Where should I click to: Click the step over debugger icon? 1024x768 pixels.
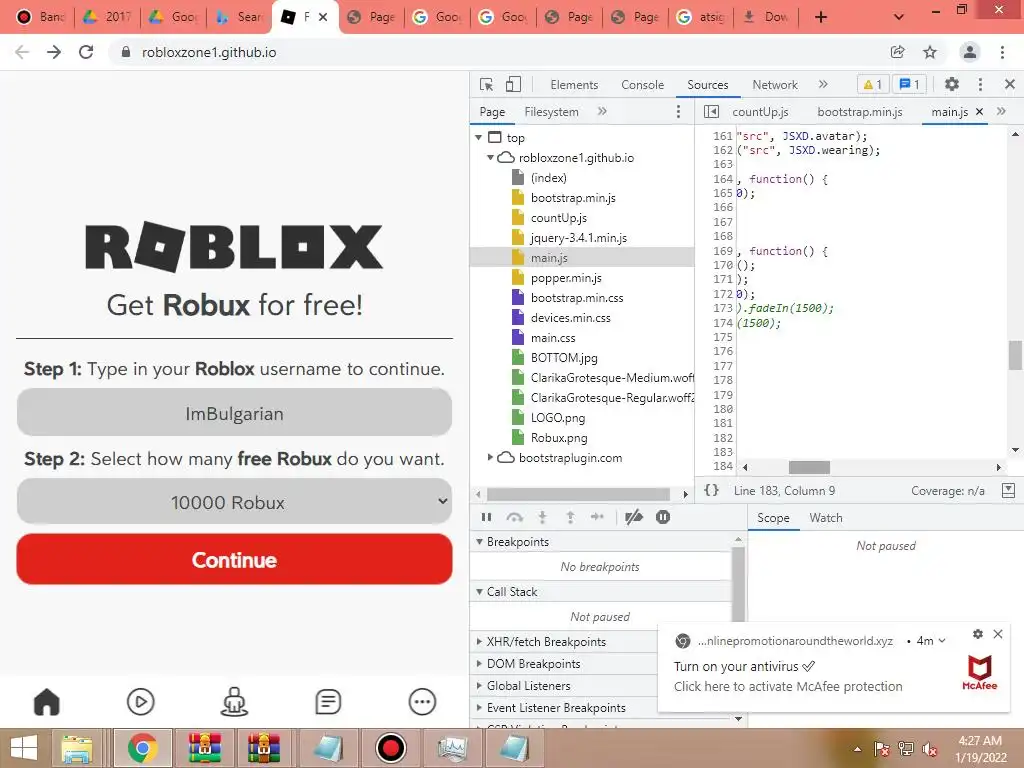[x=515, y=517]
